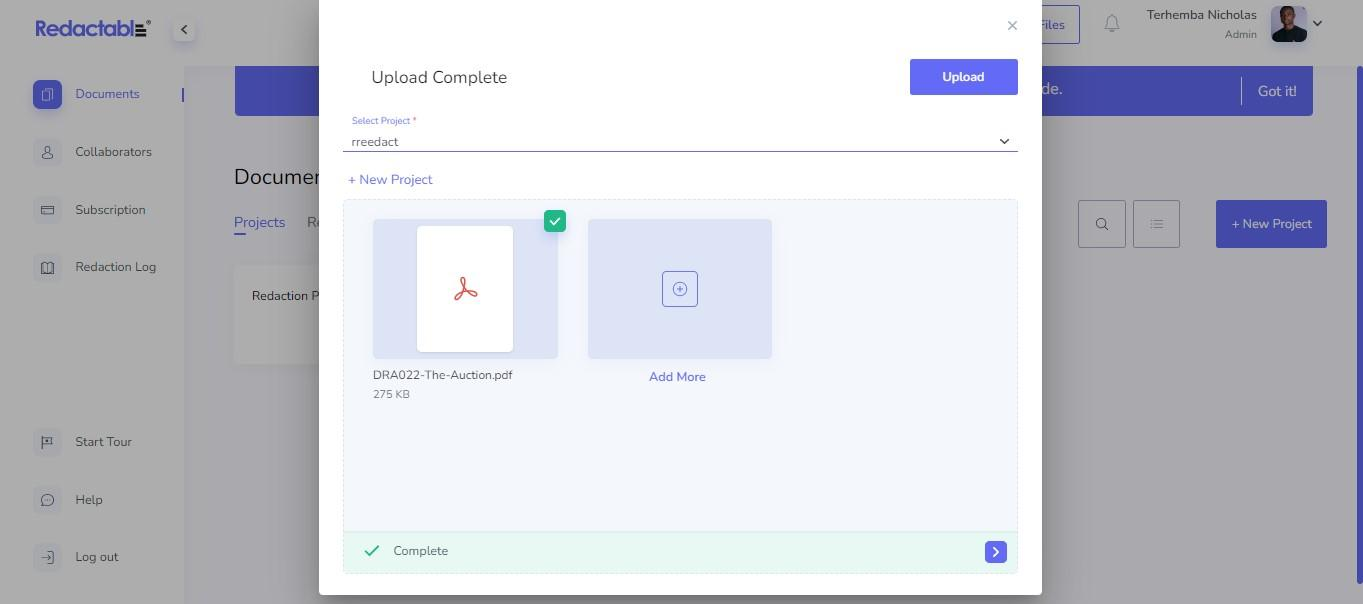This screenshot has width=1363, height=604.
Task: Click the Add More plus icon
Action: 680,289
